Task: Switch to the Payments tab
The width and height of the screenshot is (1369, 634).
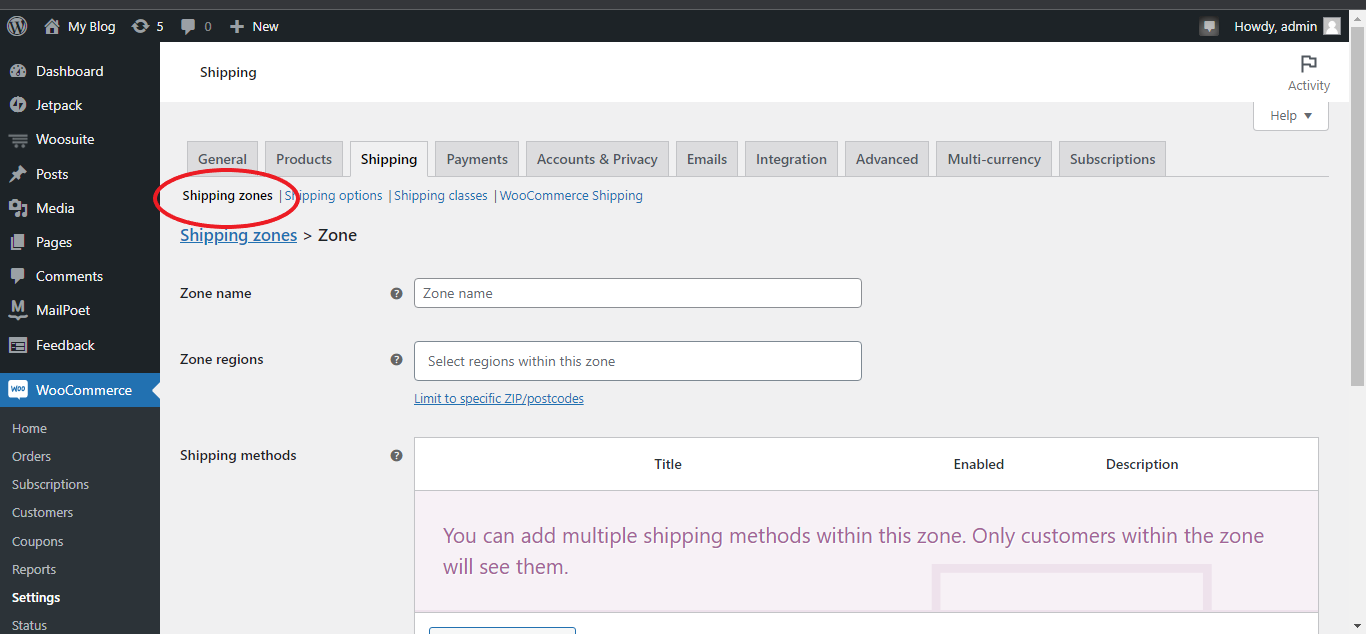Action: coord(477,159)
